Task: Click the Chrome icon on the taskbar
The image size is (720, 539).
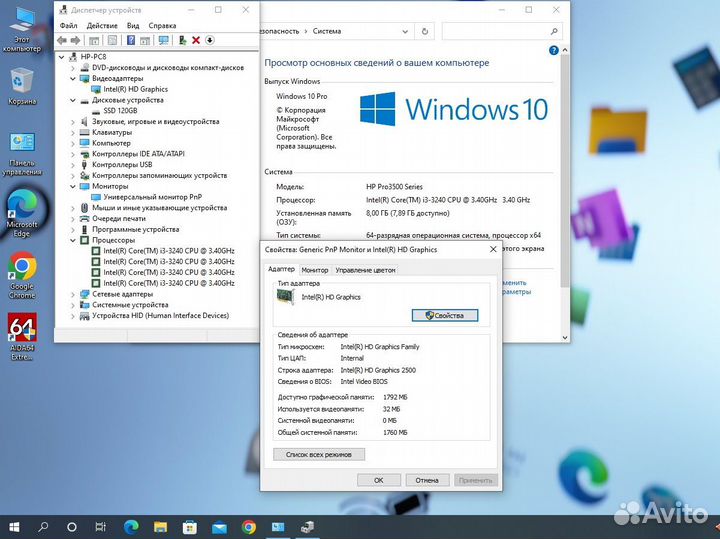Action: (x=248, y=527)
